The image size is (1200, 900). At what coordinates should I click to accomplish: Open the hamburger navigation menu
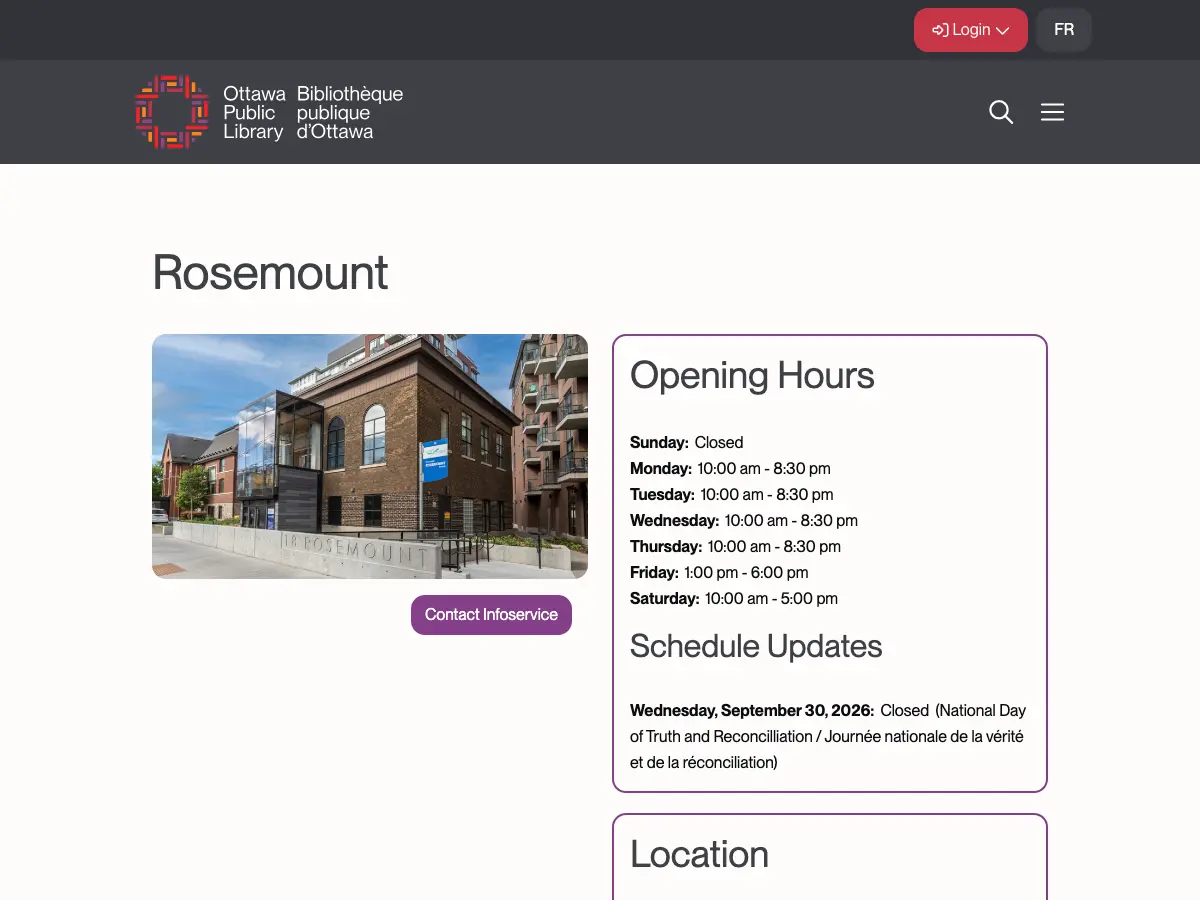pyautogui.click(x=1052, y=112)
